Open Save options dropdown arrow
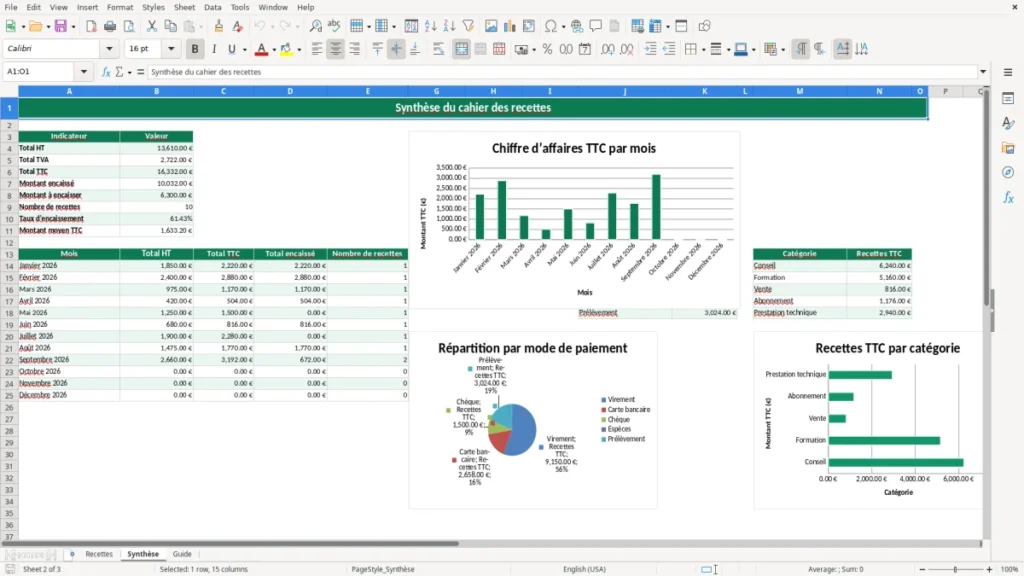Image resolution: width=1024 pixels, height=576 pixels. click(73, 27)
